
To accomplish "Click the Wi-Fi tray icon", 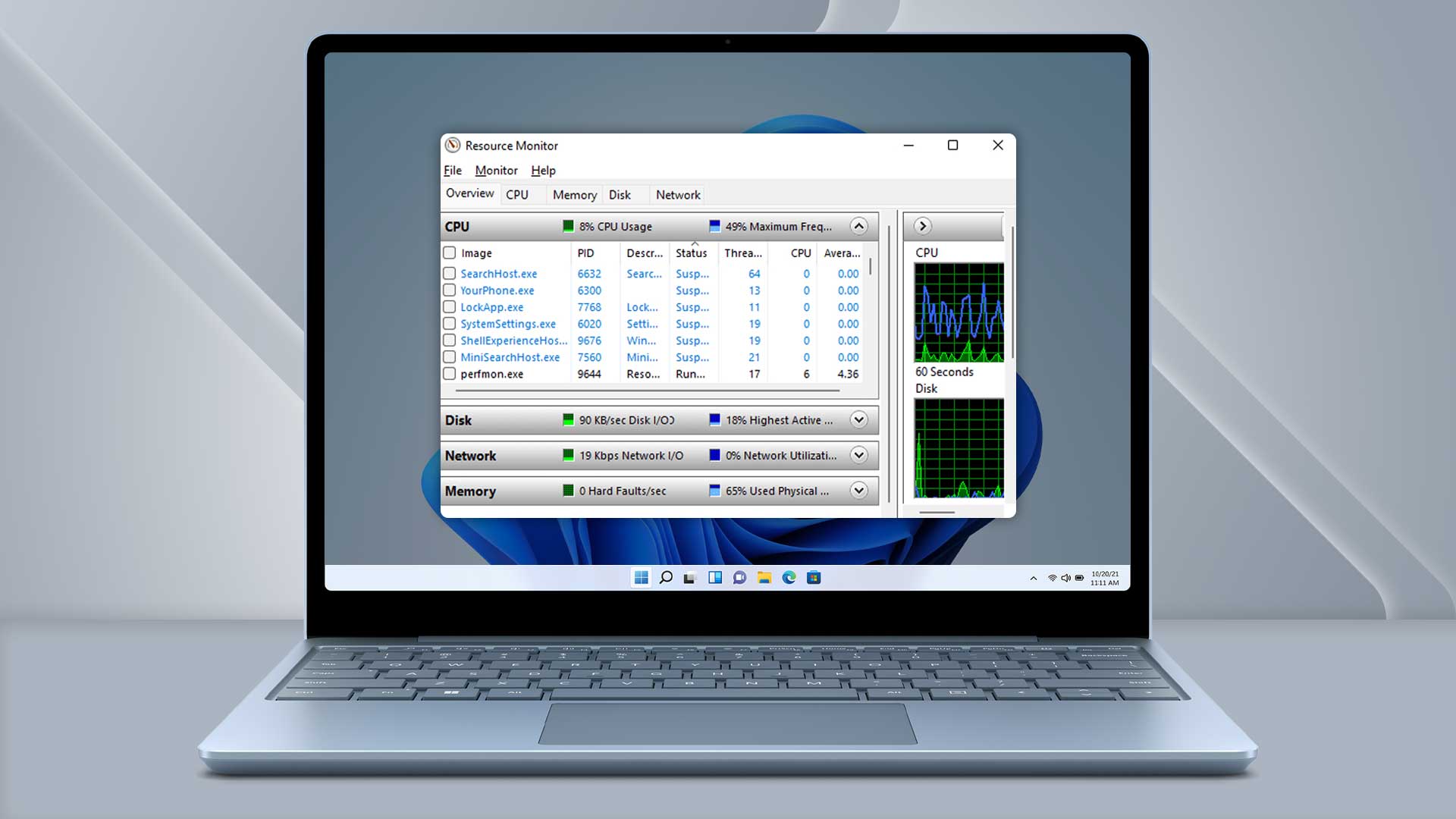I will (1053, 578).
